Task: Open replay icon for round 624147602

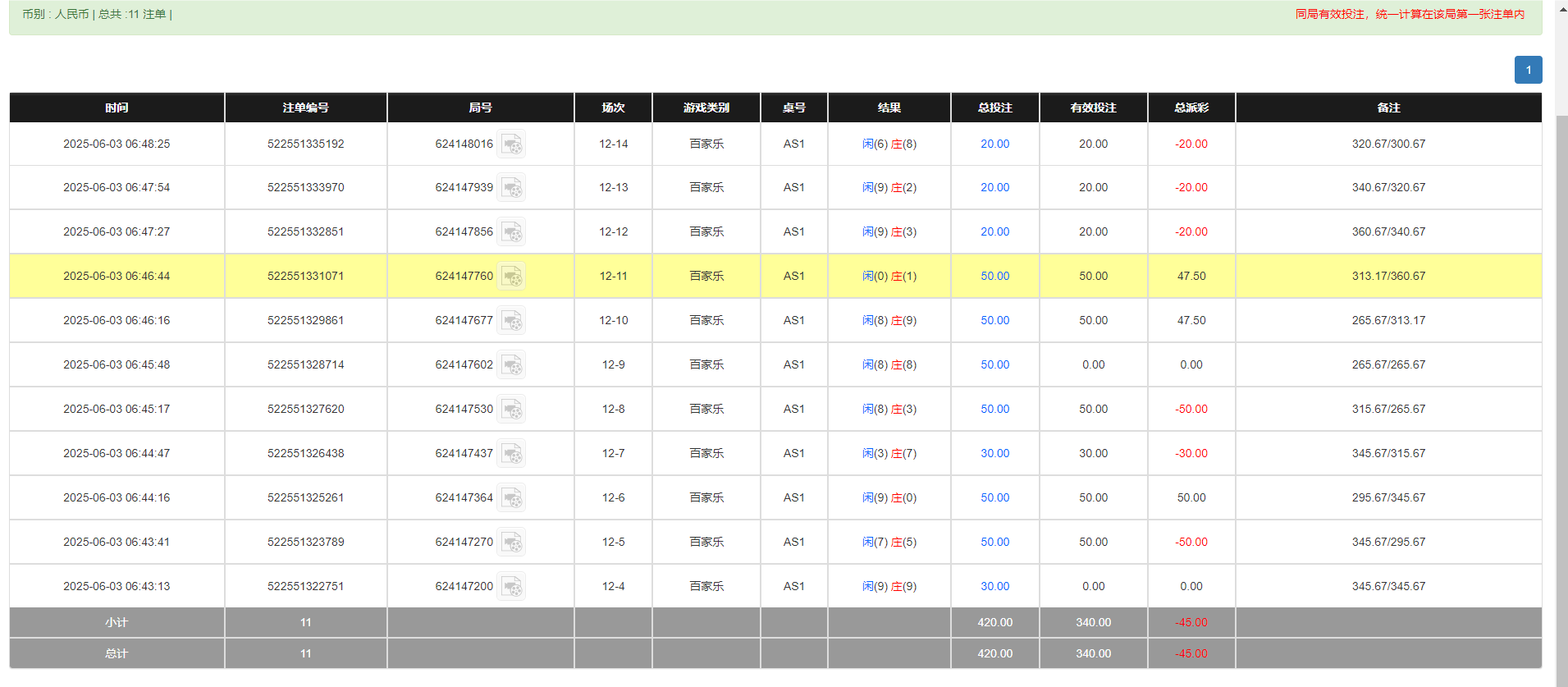Action: pos(511,365)
